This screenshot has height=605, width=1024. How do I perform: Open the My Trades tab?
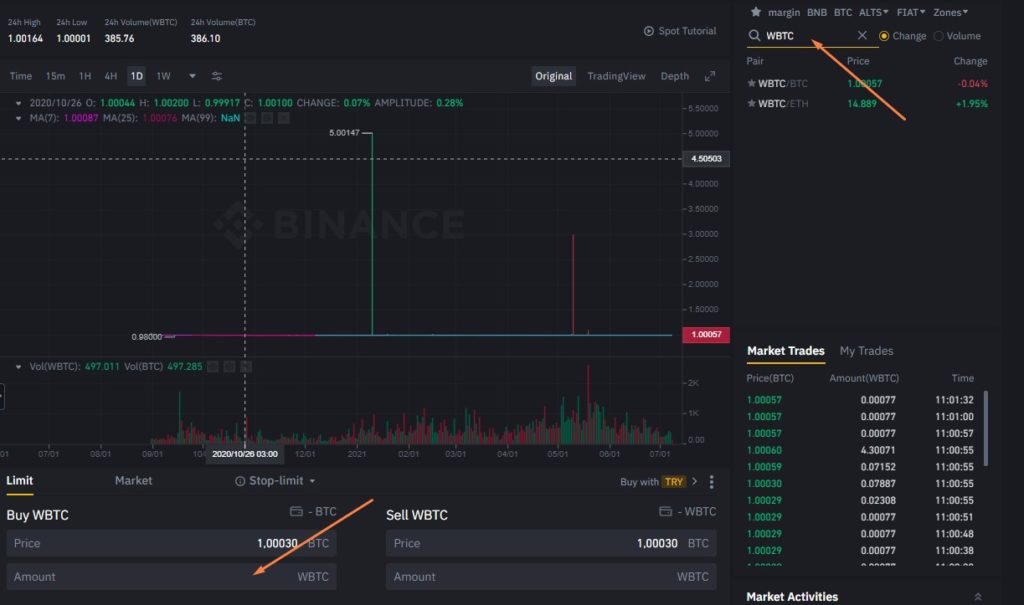866,351
